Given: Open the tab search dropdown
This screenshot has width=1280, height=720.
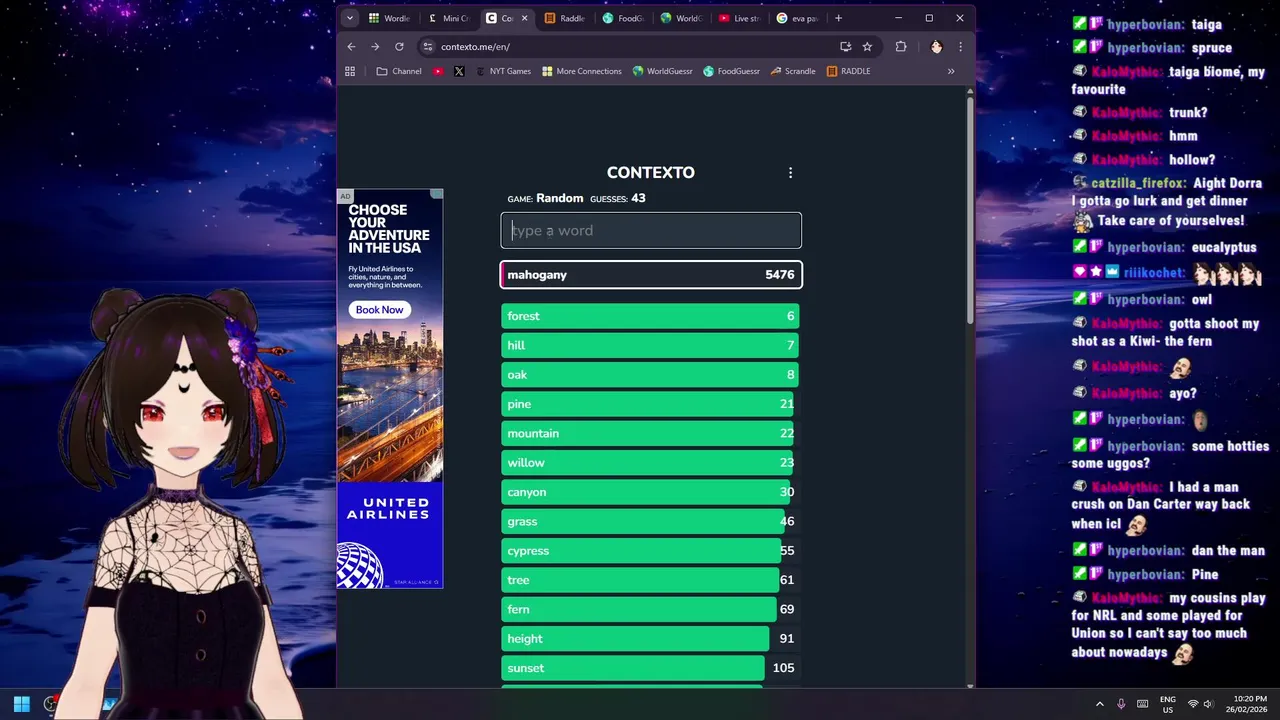Looking at the screenshot, I should (x=349, y=18).
